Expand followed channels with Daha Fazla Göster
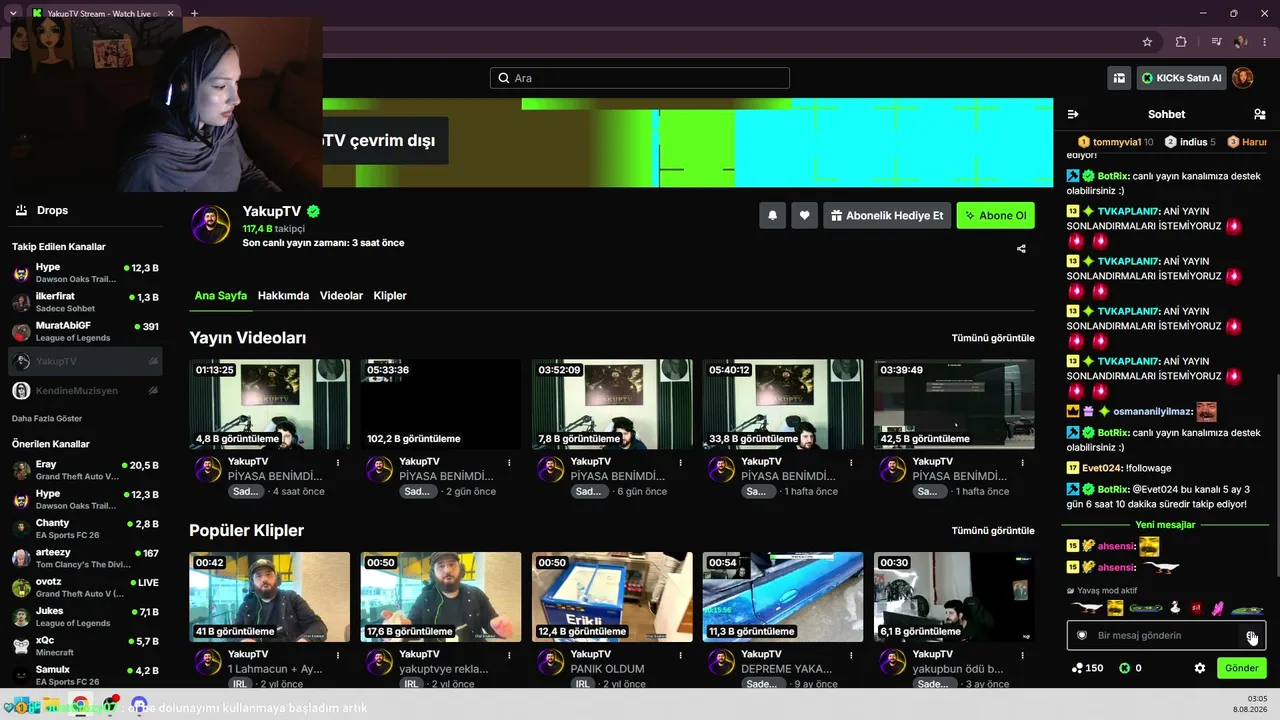The image size is (1280, 720). 47,418
